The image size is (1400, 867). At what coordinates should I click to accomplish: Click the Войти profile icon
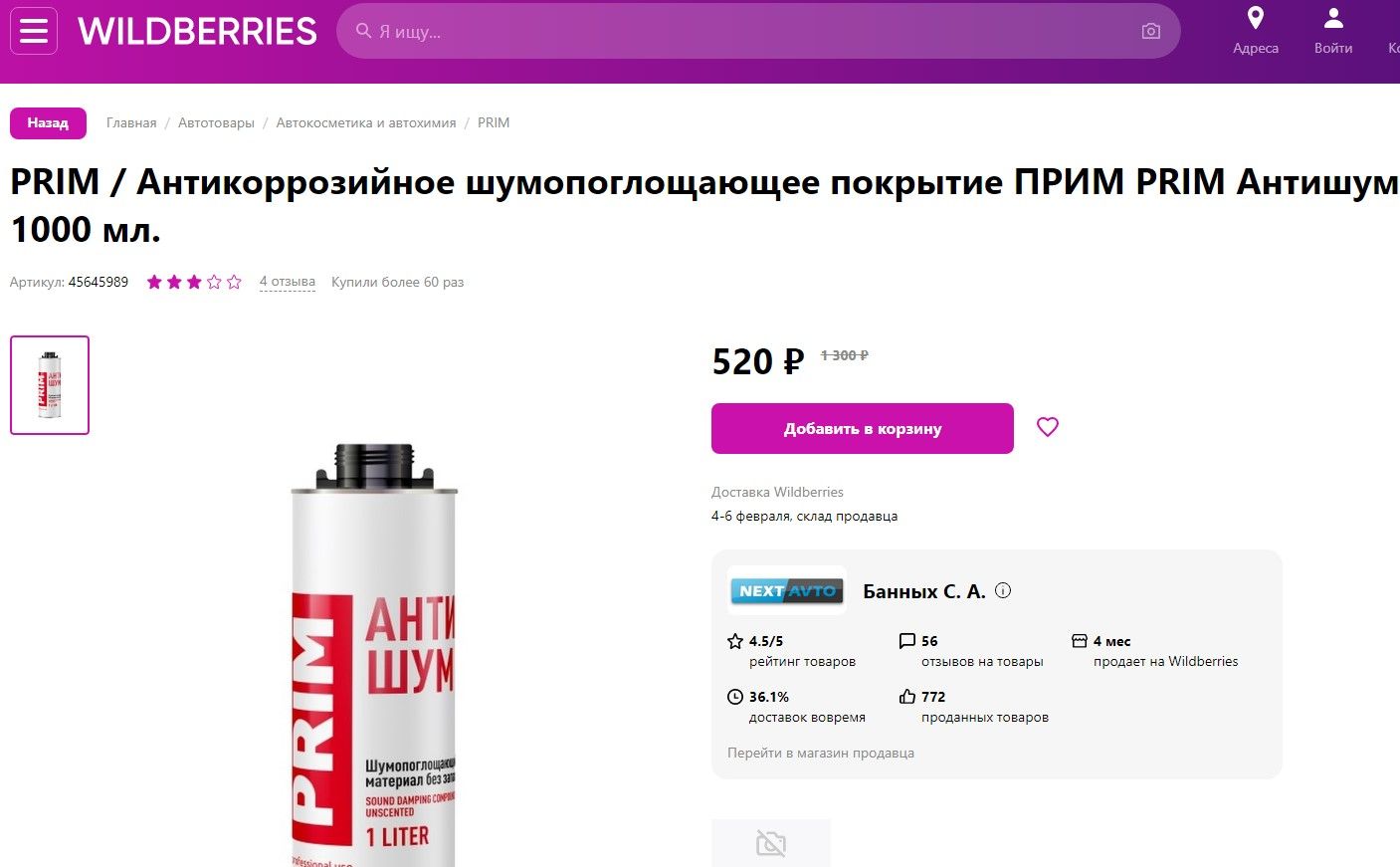click(x=1332, y=19)
